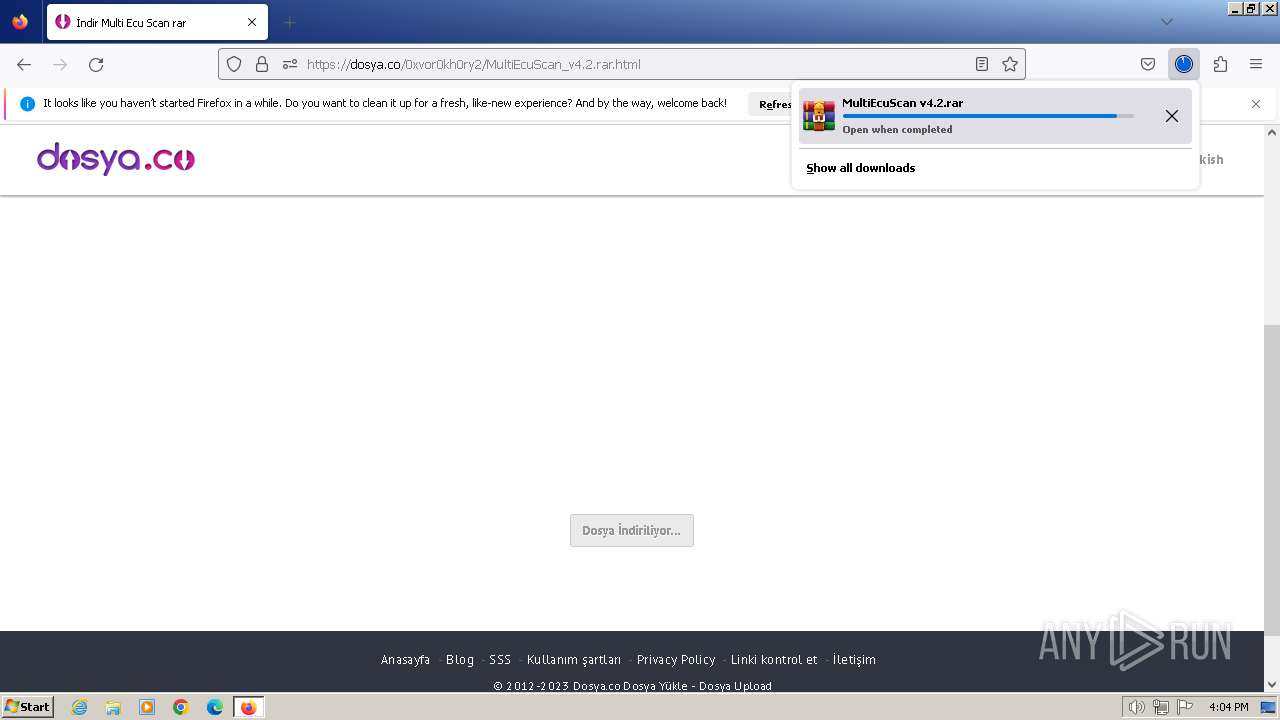Open the Anasayfa footer link
The height and width of the screenshot is (720, 1280).
point(405,659)
